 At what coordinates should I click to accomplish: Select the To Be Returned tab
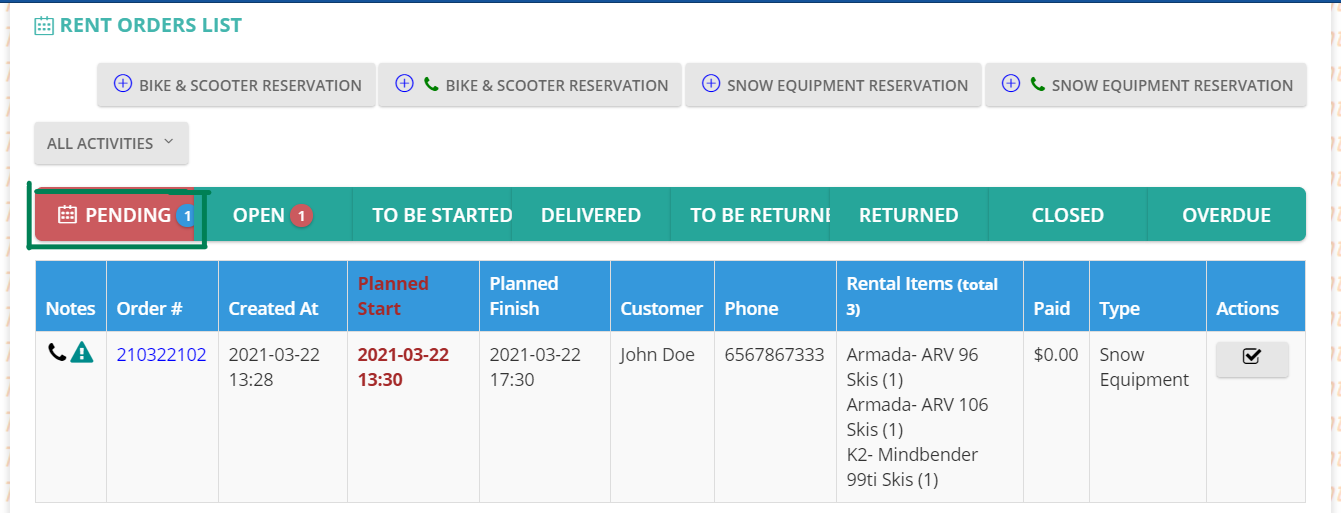tap(750, 215)
